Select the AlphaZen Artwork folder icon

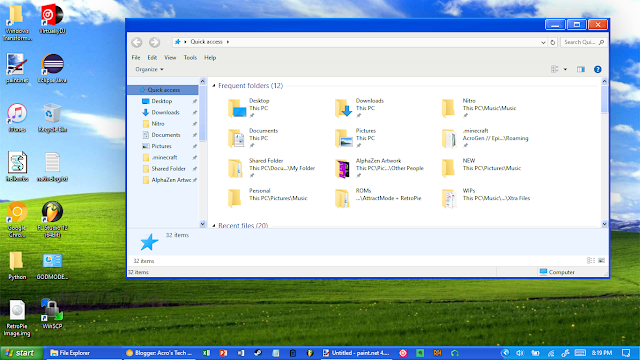342,169
